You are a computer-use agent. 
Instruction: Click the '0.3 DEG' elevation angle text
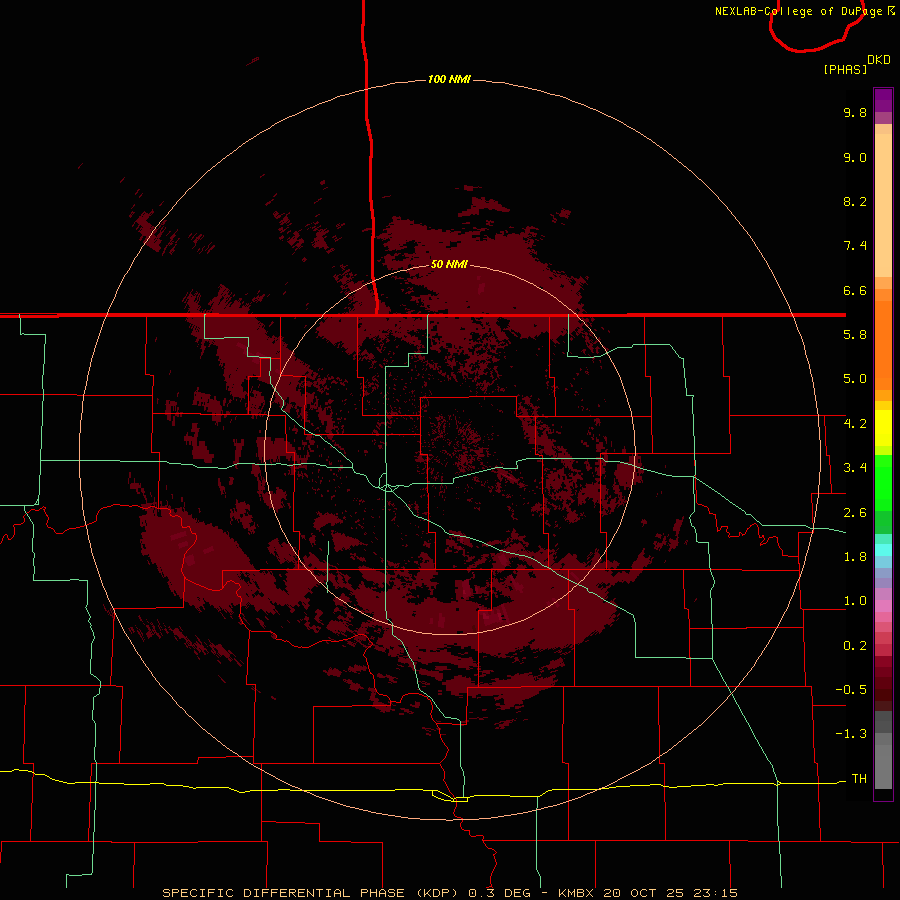click(x=499, y=893)
